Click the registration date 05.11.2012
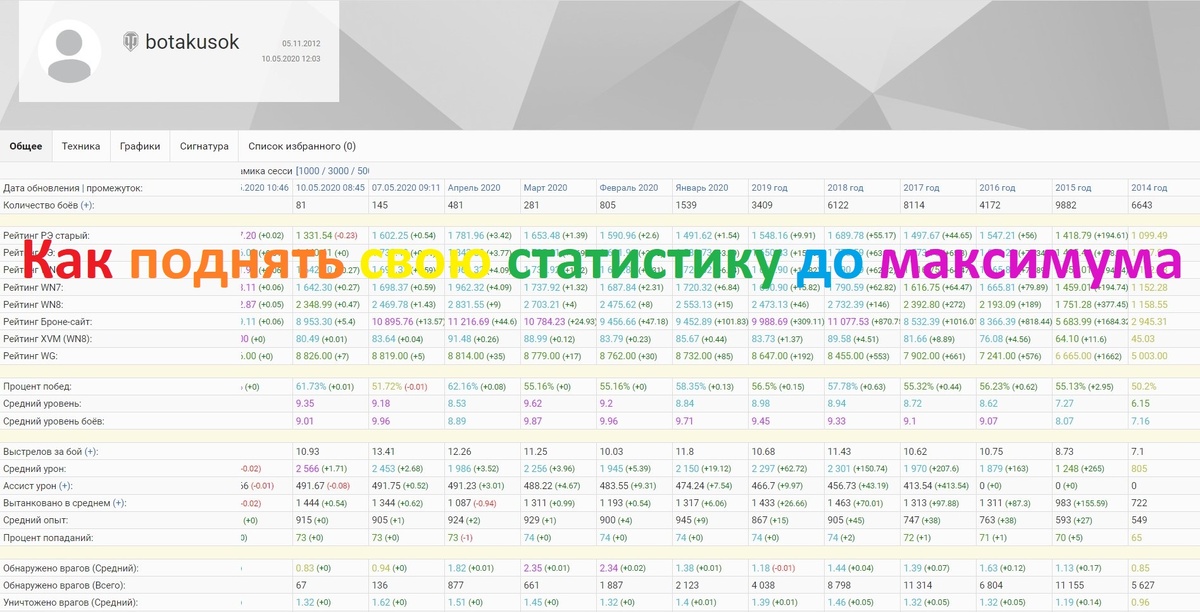This screenshot has width=1200, height=612. coord(301,43)
